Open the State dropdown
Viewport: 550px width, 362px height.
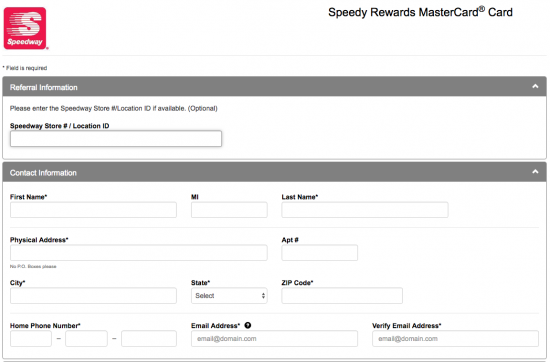coord(229,296)
